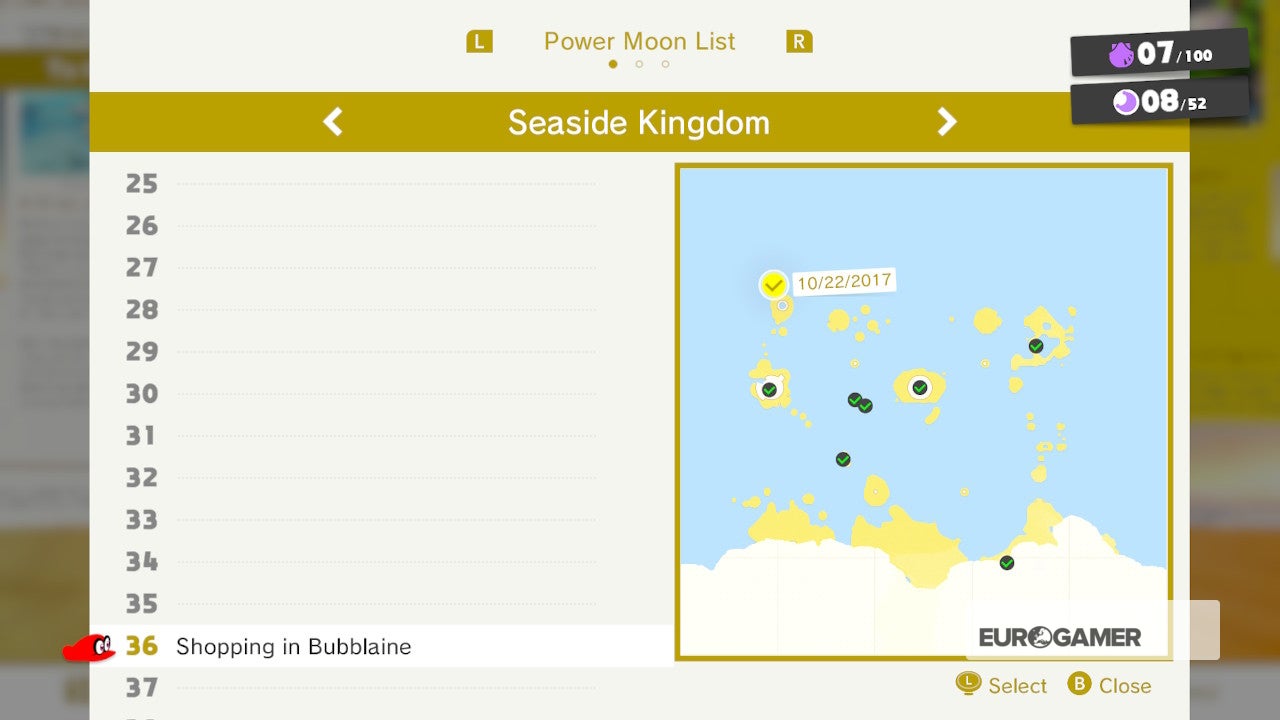Select the first page indicator dot
Viewport: 1280px width, 720px height.
click(613, 64)
